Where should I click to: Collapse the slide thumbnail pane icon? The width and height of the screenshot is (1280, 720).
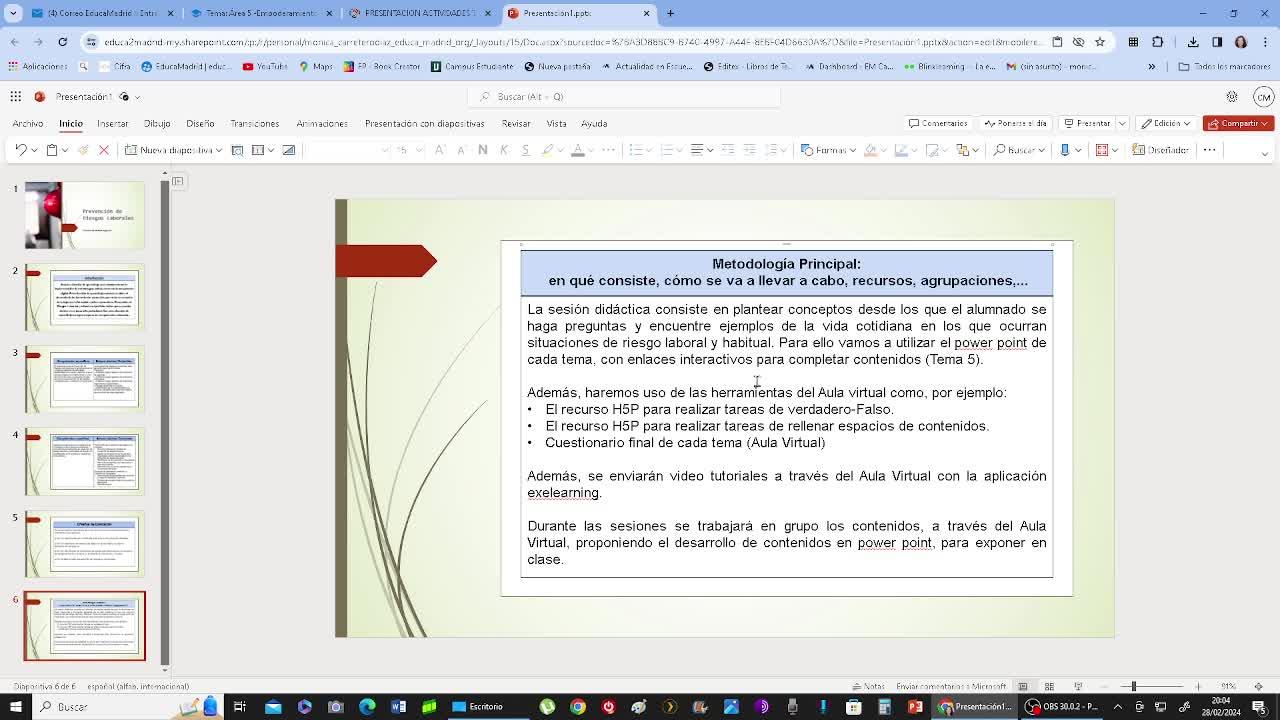[178, 181]
